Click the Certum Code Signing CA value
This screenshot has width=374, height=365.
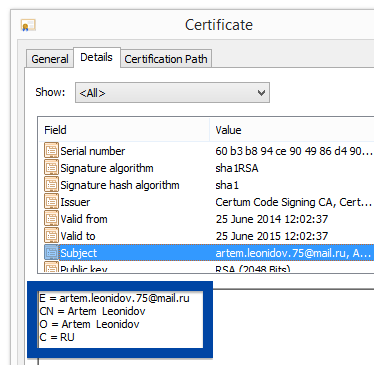coord(293,202)
